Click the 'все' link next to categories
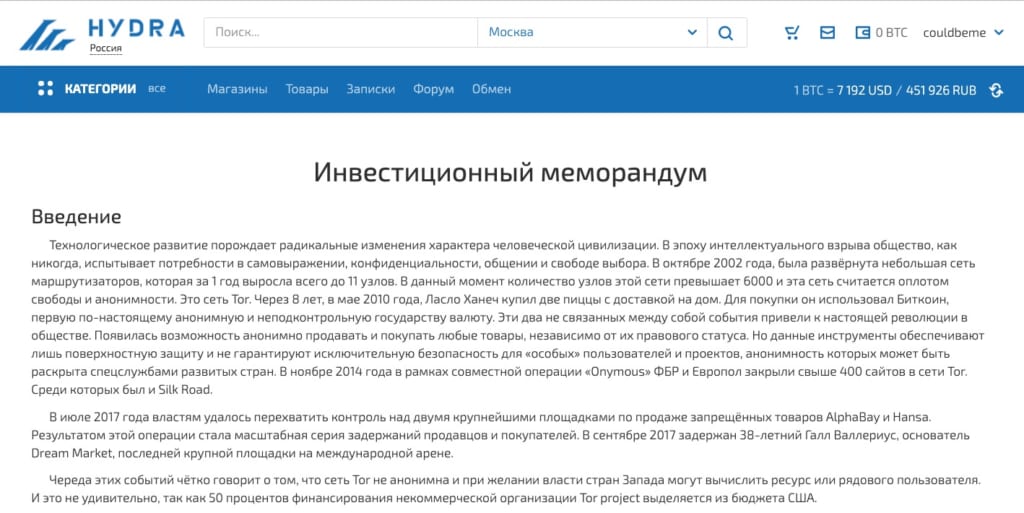1024x513 pixels. click(x=157, y=88)
